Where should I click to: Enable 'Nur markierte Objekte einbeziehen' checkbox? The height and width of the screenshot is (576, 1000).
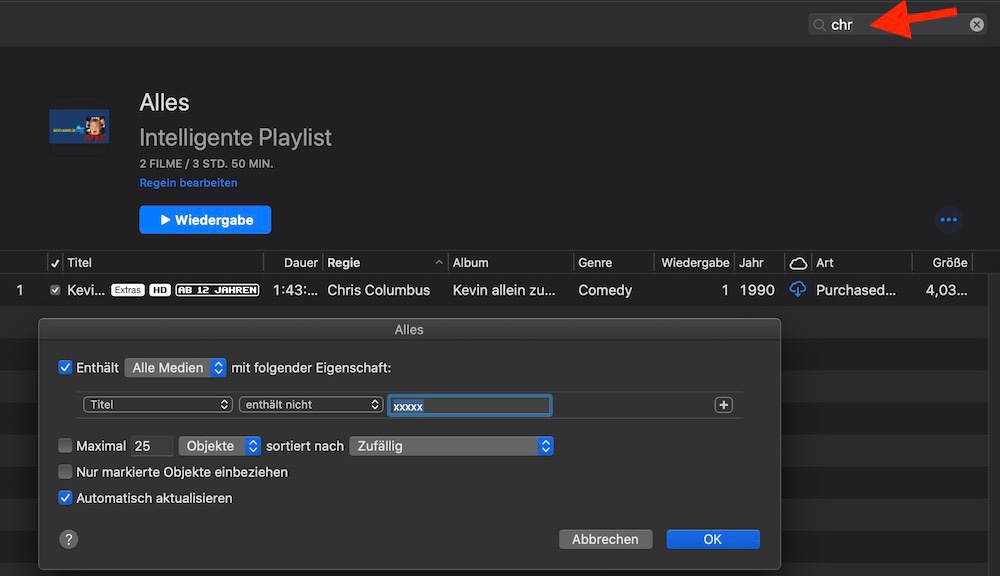(x=66, y=472)
